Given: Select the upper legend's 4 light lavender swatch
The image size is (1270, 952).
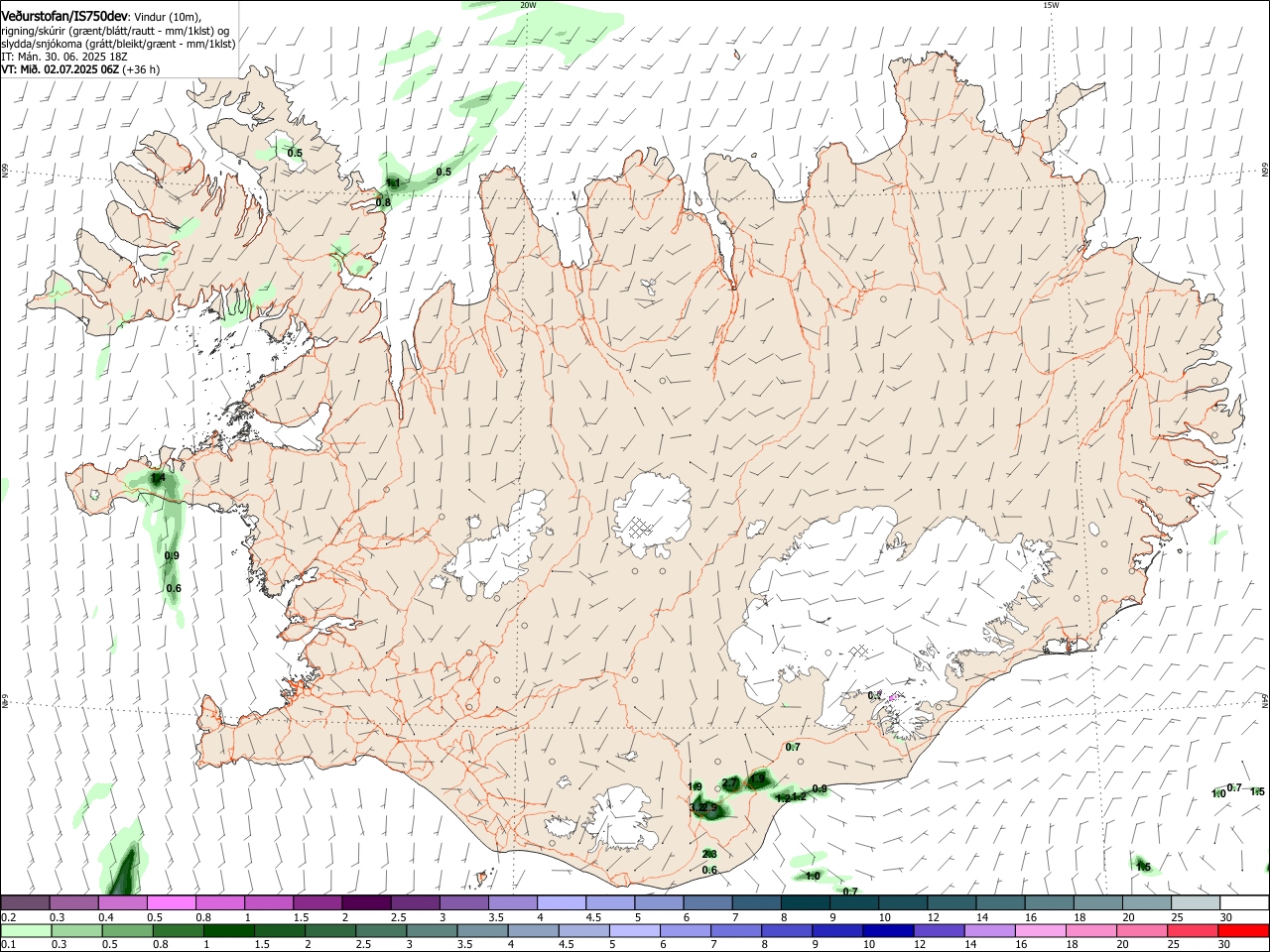Looking at the screenshot, I should point(562,903).
